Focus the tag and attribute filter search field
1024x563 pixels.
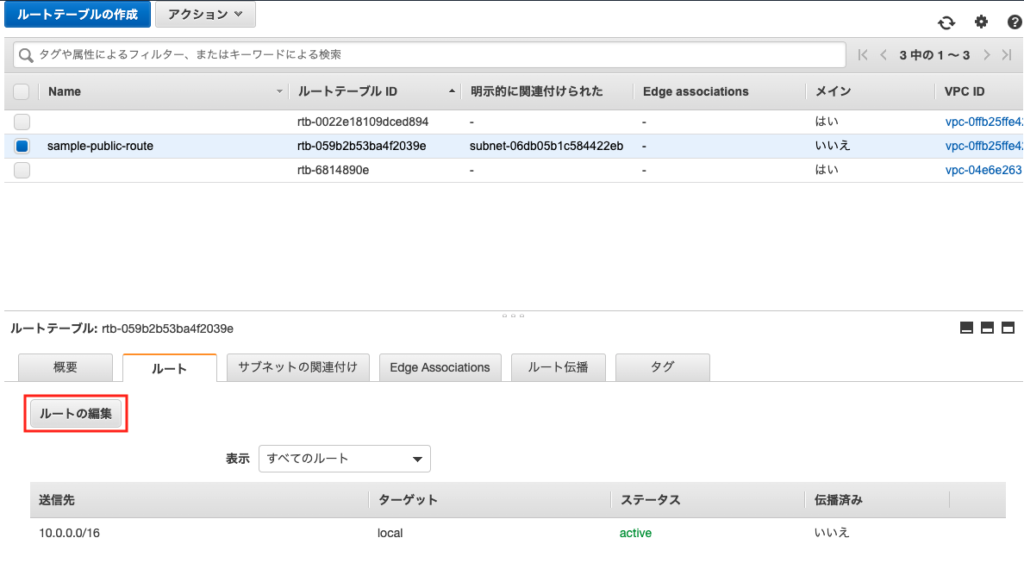430,55
